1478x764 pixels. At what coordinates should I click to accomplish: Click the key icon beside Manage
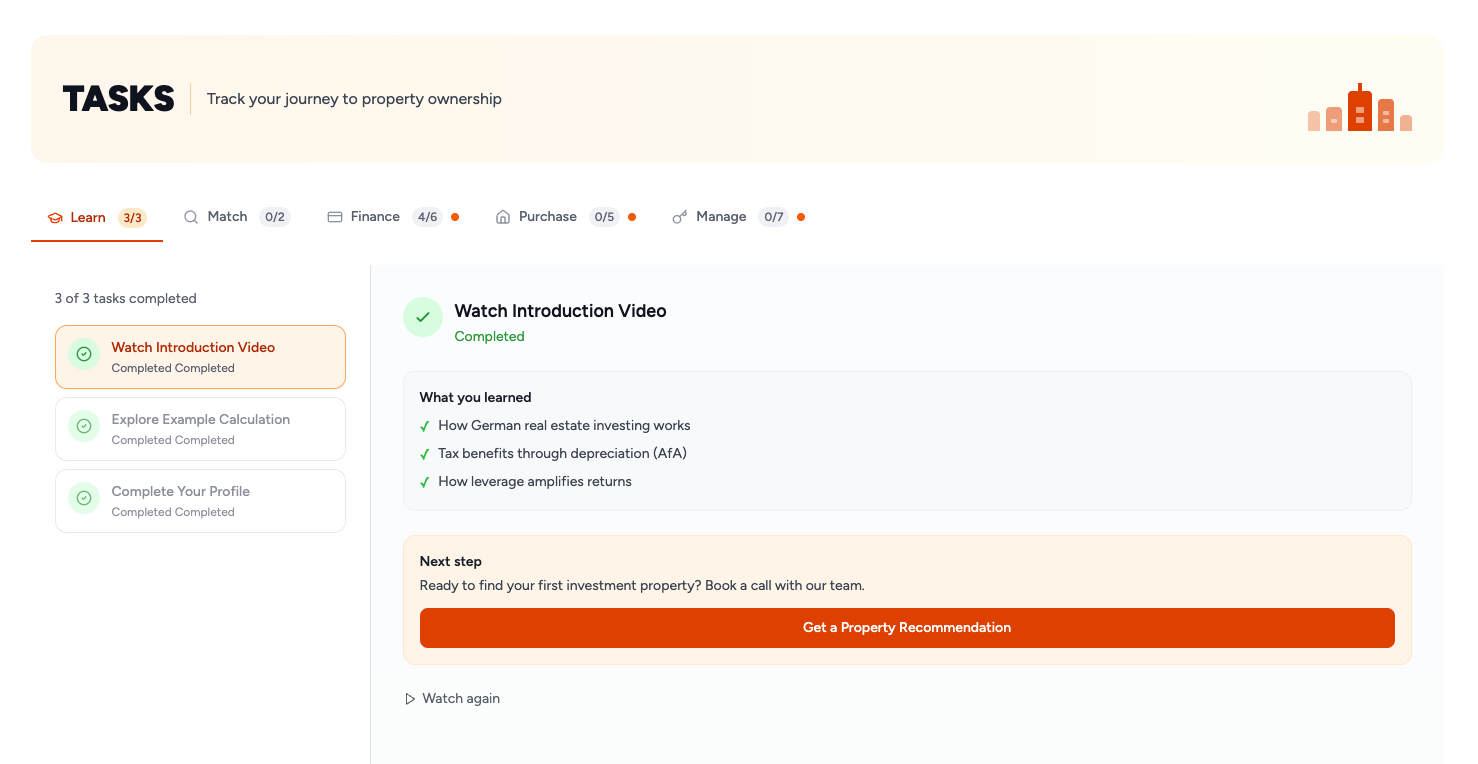pyautogui.click(x=680, y=217)
